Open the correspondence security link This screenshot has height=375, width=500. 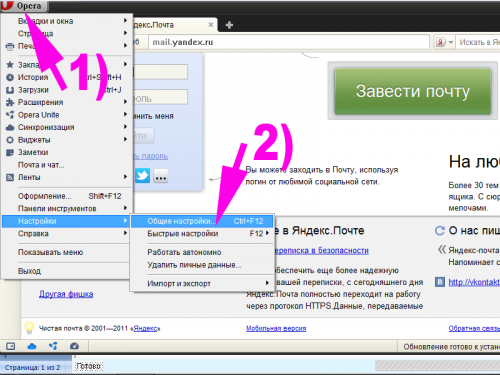pos(321,251)
